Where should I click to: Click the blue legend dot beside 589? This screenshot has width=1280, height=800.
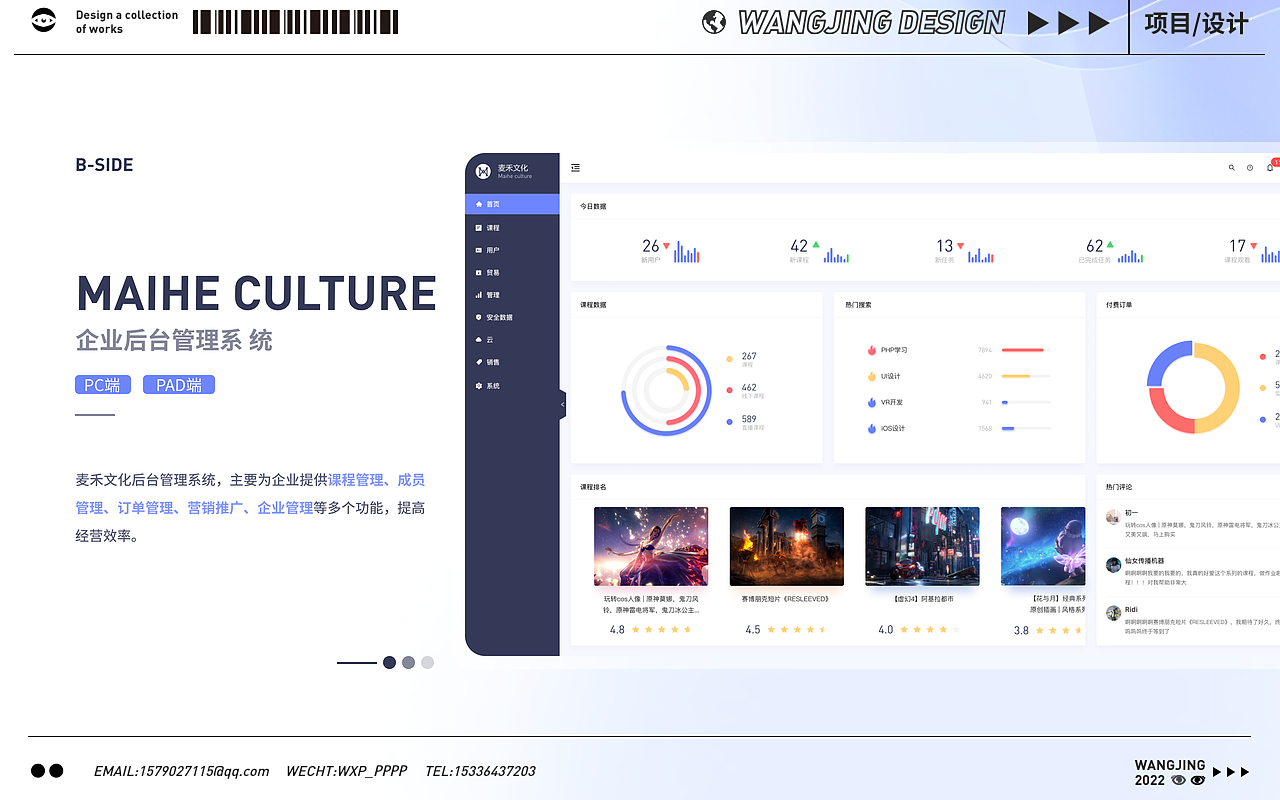pyautogui.click(x=730, y=422)
